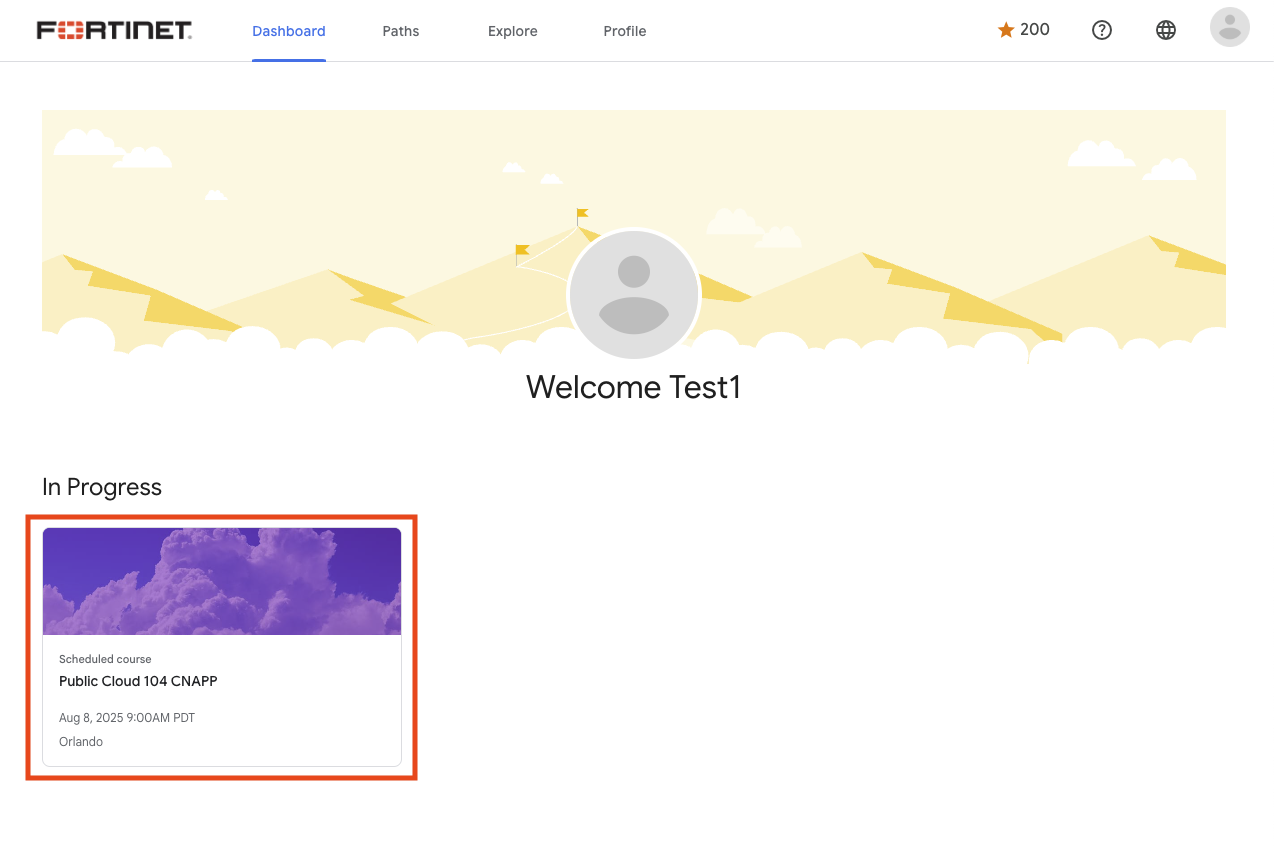Open the Profile tab

point(625,31)
